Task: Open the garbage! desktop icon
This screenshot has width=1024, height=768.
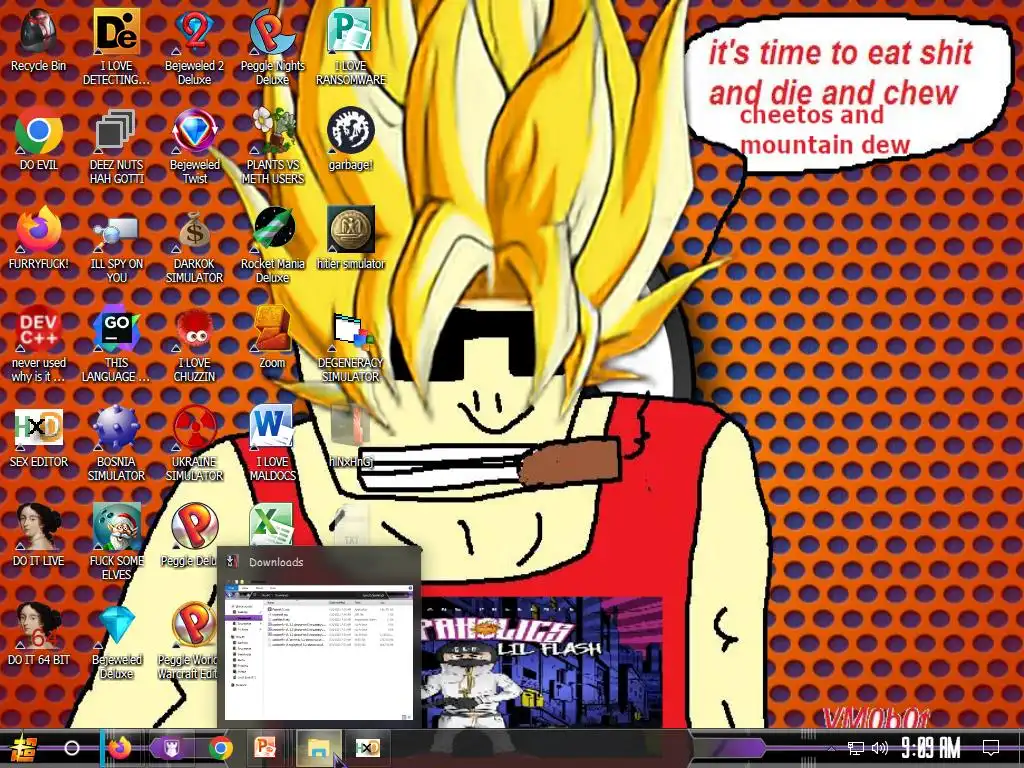Action: click(351, 139)
